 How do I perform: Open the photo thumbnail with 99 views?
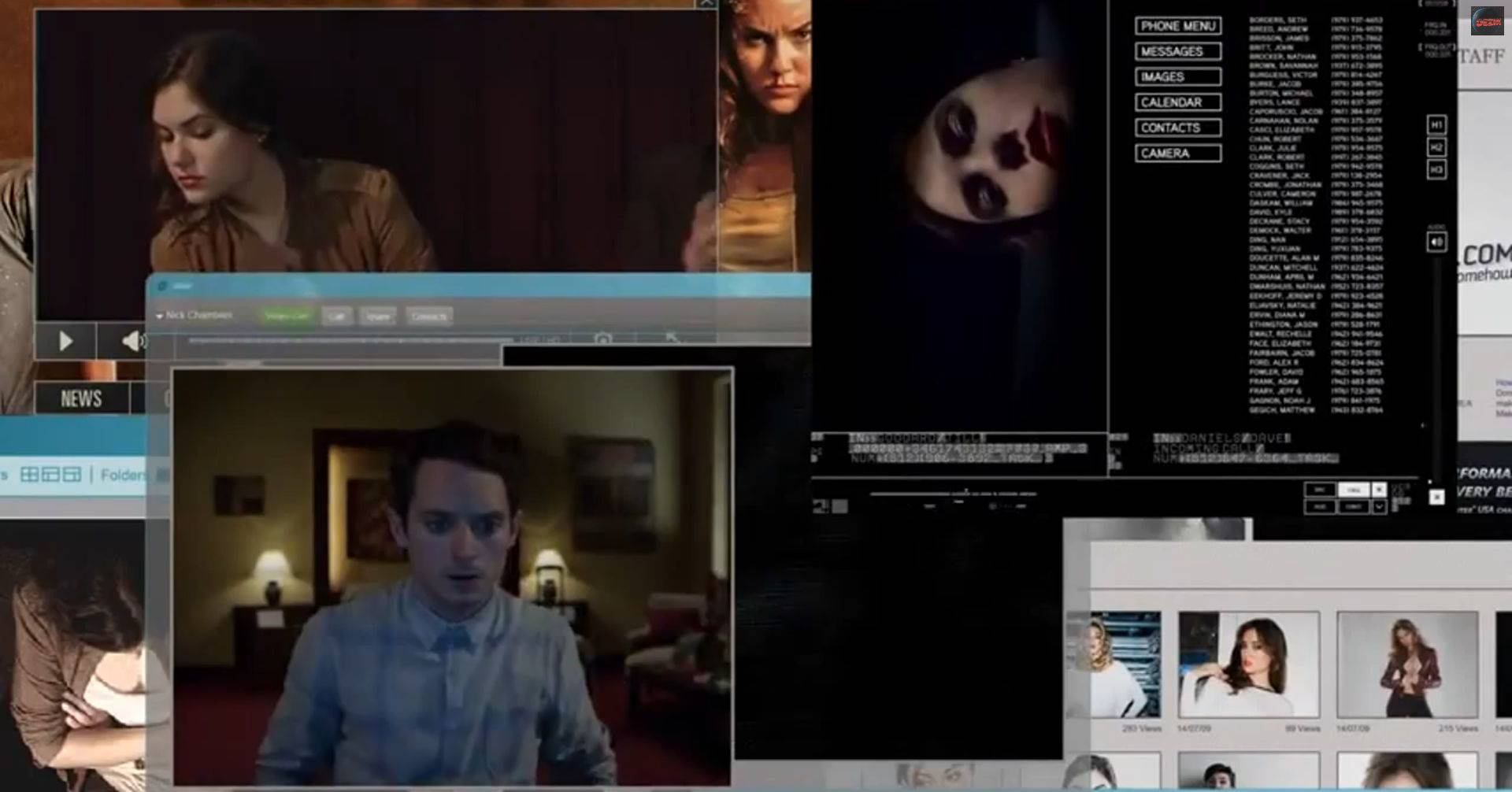(1248, 665)
